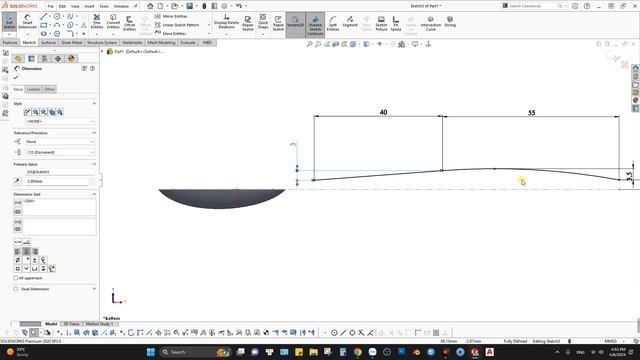
Task: Switch to the Evaluate ribbon tab
Action: pos(188,42)
